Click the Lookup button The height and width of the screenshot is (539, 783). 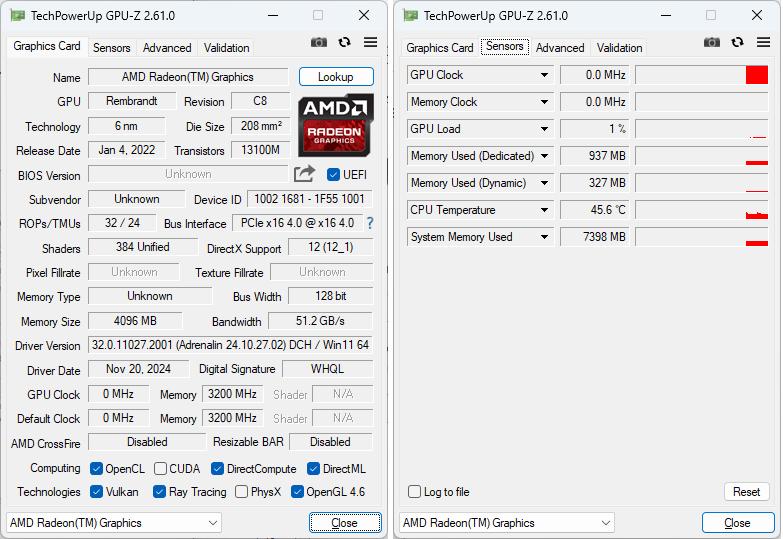point(336,77)
